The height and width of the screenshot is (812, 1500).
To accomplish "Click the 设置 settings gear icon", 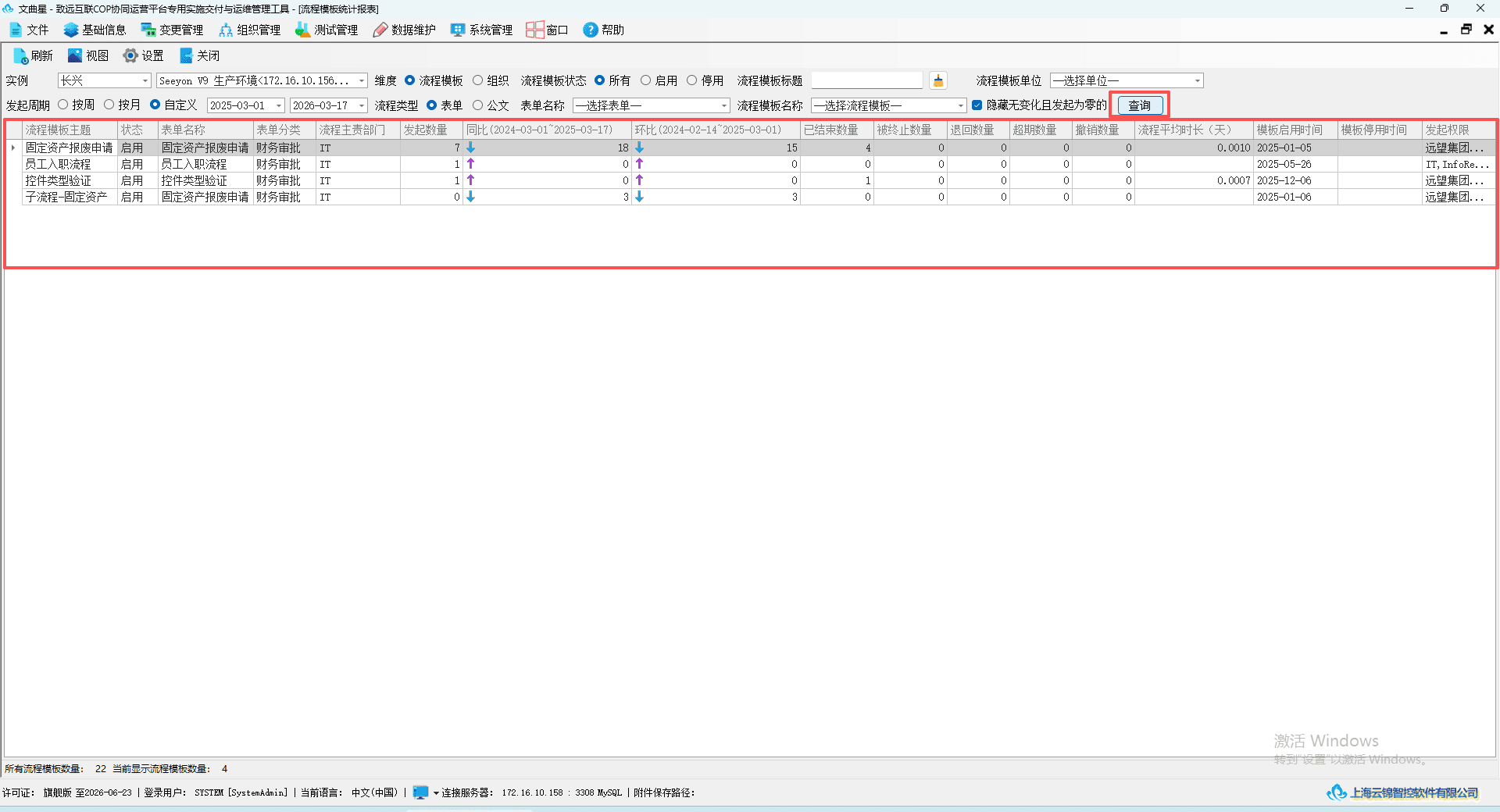I will pos(130,55).
